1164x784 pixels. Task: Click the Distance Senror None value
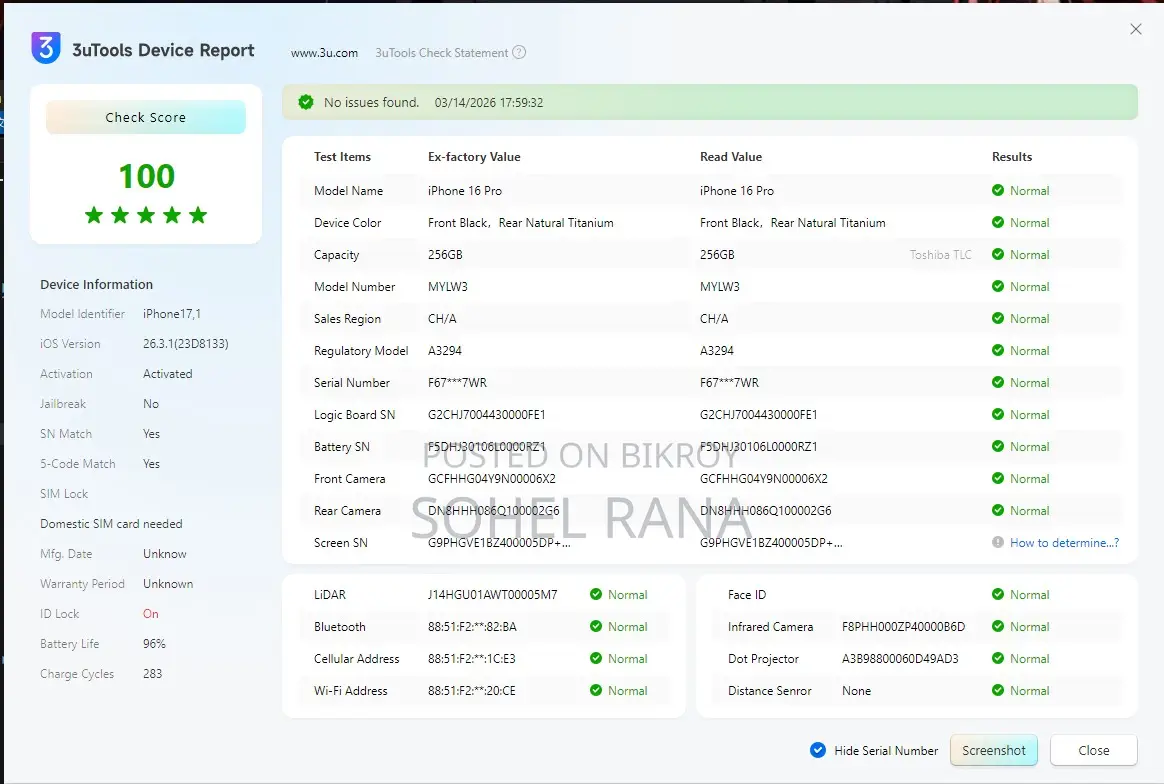pos(857,690)
